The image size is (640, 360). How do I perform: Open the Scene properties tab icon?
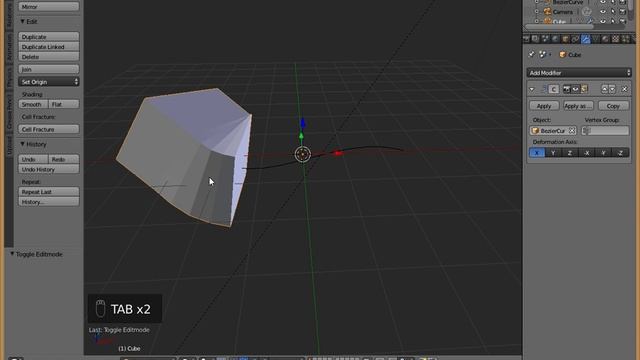tap(545, 39)
